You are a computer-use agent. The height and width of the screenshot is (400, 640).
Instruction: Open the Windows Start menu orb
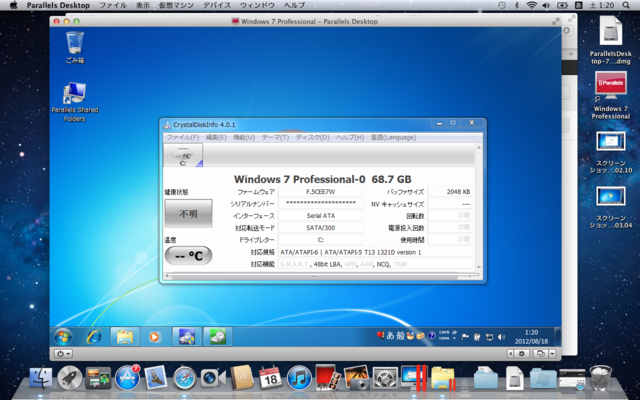(x=63, y=337)
